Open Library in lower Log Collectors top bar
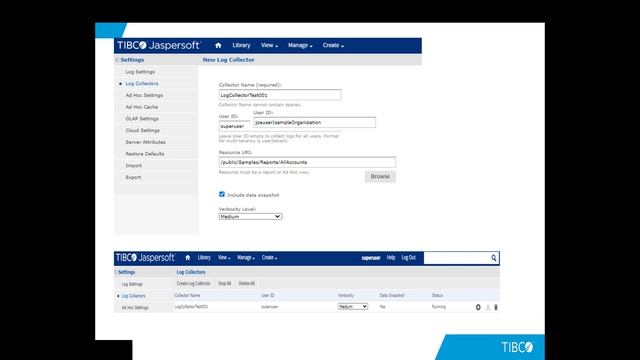 (204, 258)
